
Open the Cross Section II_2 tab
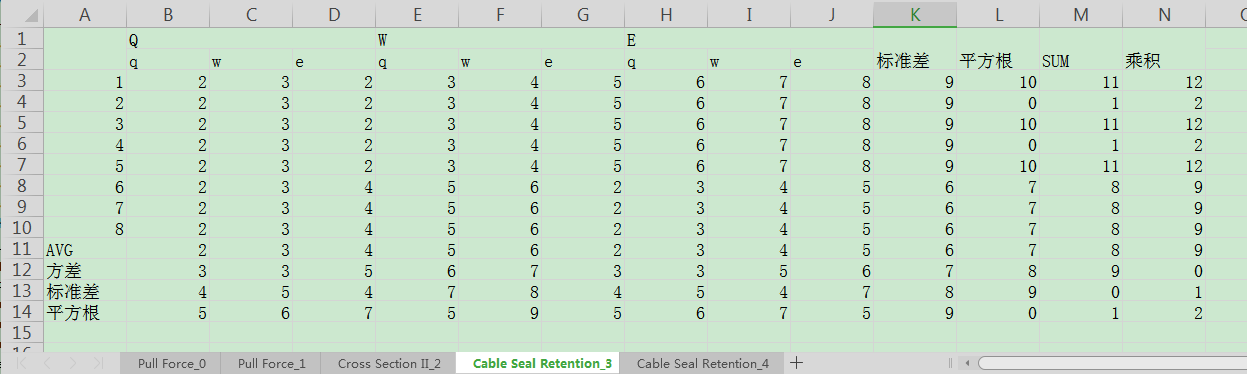pyautogui.click(x=389, y=363)
